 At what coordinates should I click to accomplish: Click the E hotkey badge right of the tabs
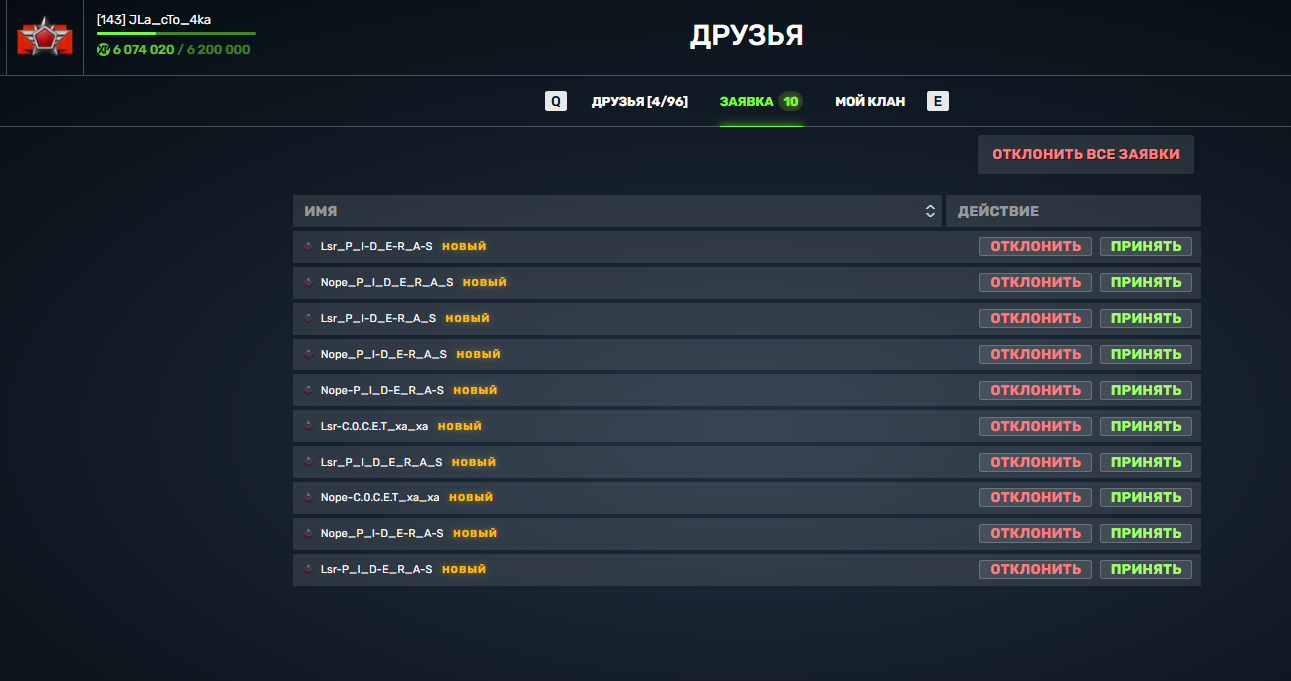coord(938,101)
